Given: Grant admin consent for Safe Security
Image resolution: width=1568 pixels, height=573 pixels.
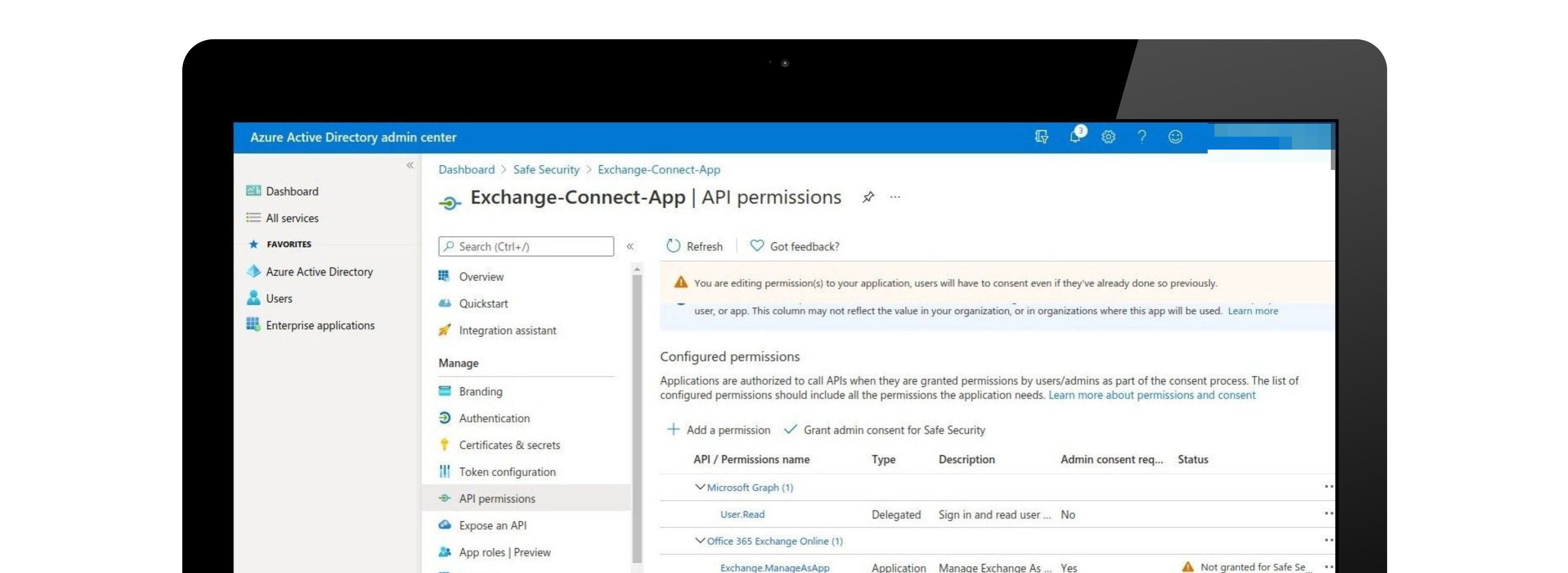Looking at the screenshot, I should pos(885,430).
